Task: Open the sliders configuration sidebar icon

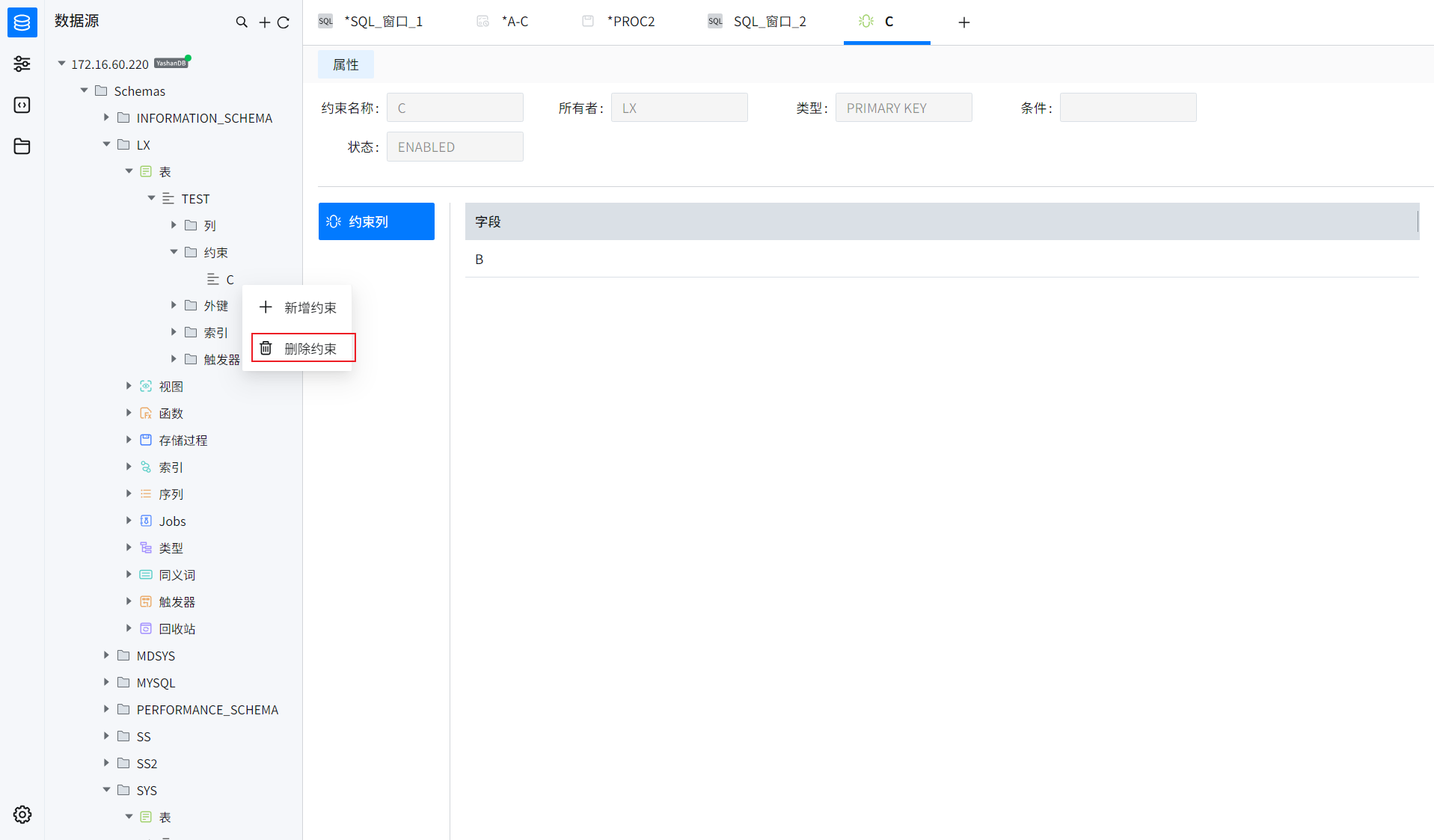Action: [x=22, y=64]
